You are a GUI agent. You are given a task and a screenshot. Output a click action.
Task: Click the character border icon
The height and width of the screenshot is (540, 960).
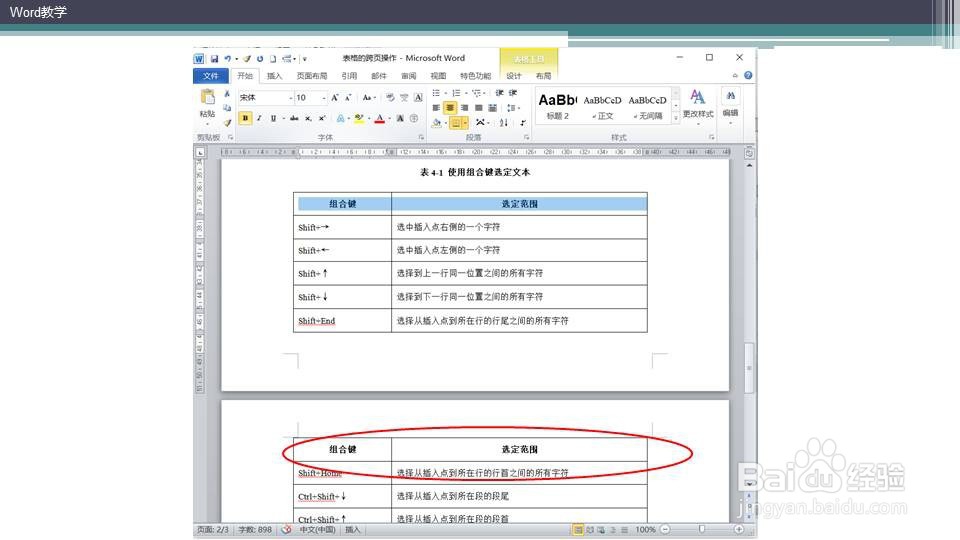pyautogui.click(x=418, y=98)
